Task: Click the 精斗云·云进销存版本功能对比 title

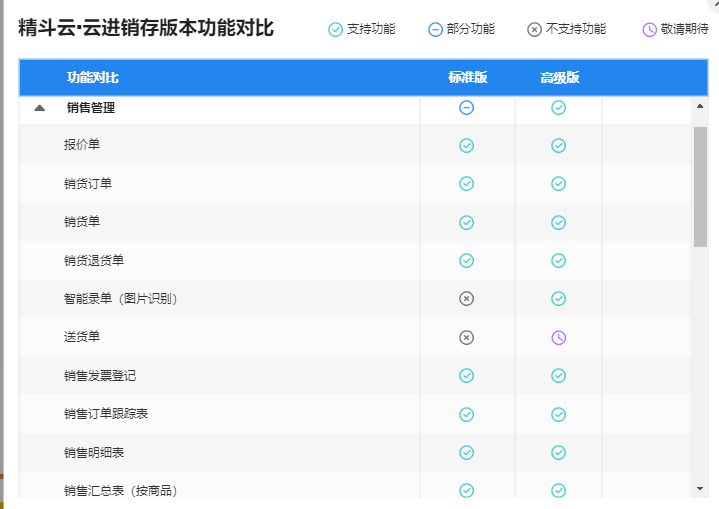Action: click(146, 28)
